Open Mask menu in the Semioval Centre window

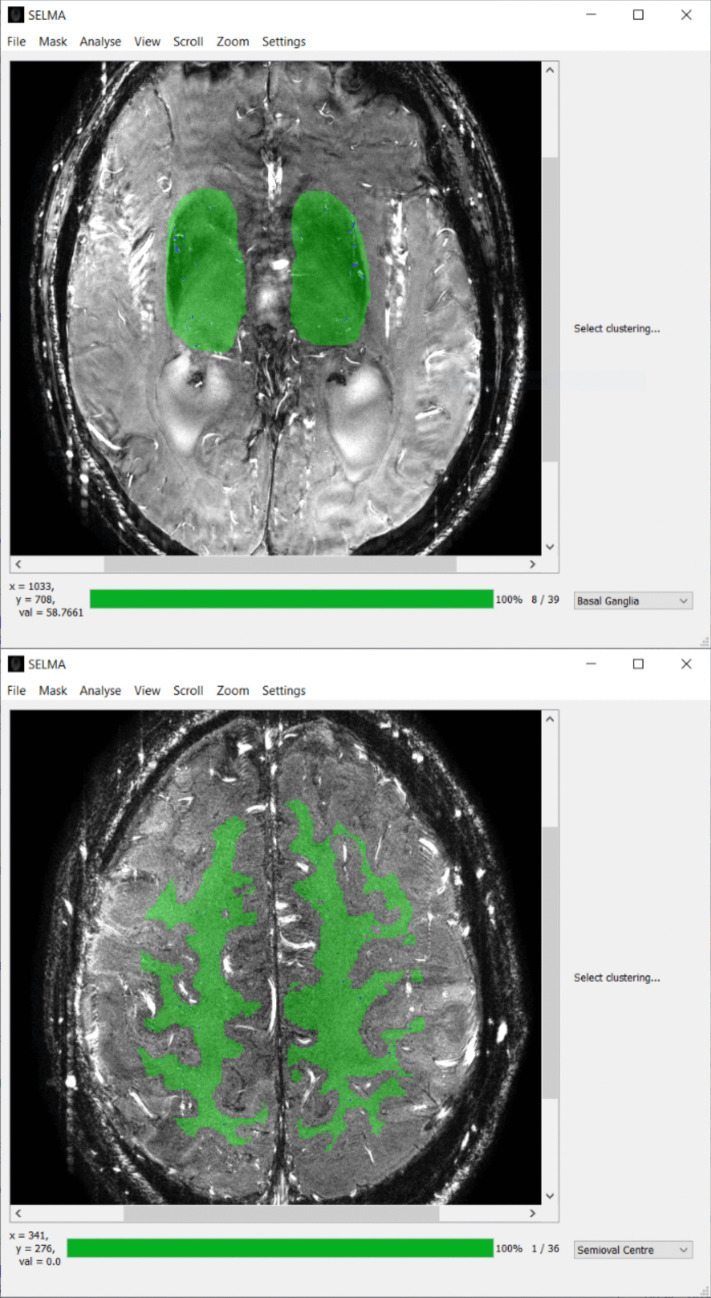point(53,691)
